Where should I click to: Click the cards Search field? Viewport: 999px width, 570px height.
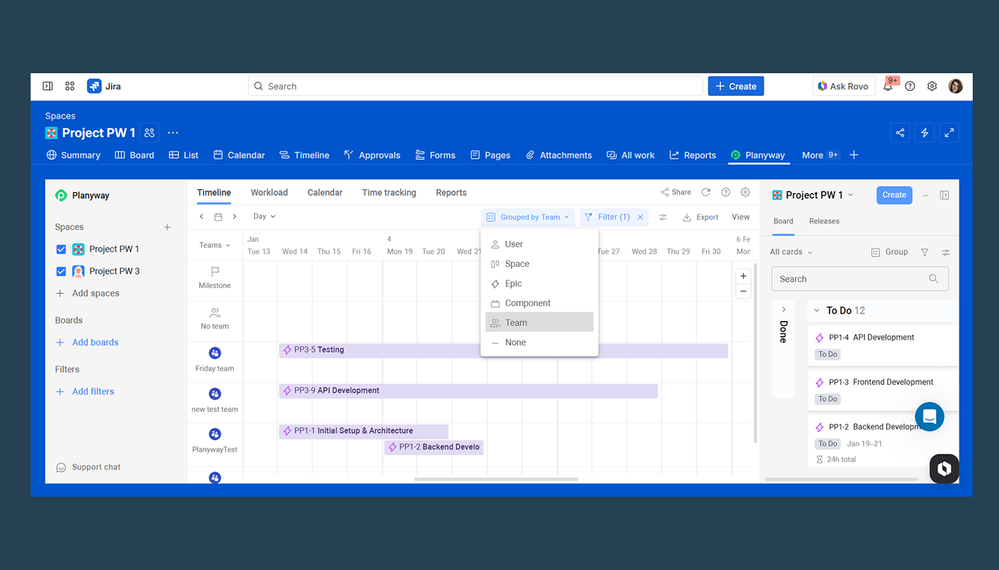coord(859,279)
